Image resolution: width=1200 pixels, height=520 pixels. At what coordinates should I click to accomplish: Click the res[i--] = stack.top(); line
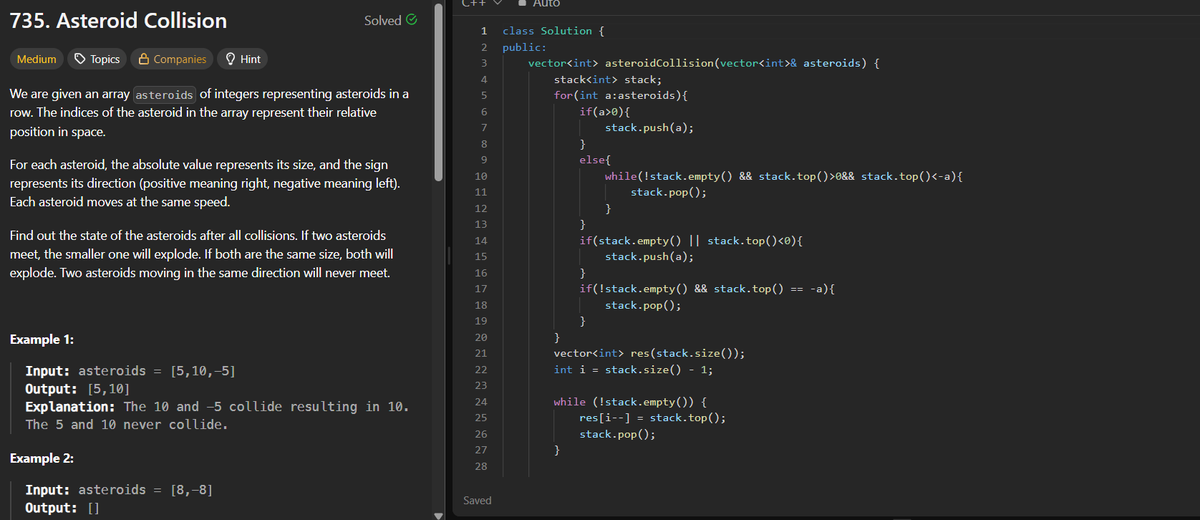click(653, 418)
